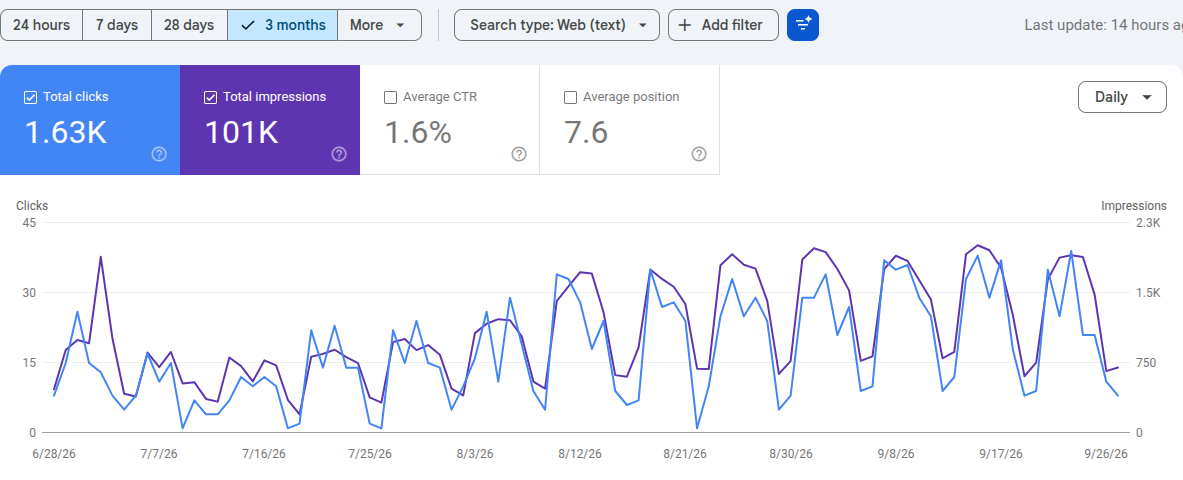The width and height of the screenshot is (1183, 480).
Task: Click the Last update status text
Action: (x=1103, y=25)
